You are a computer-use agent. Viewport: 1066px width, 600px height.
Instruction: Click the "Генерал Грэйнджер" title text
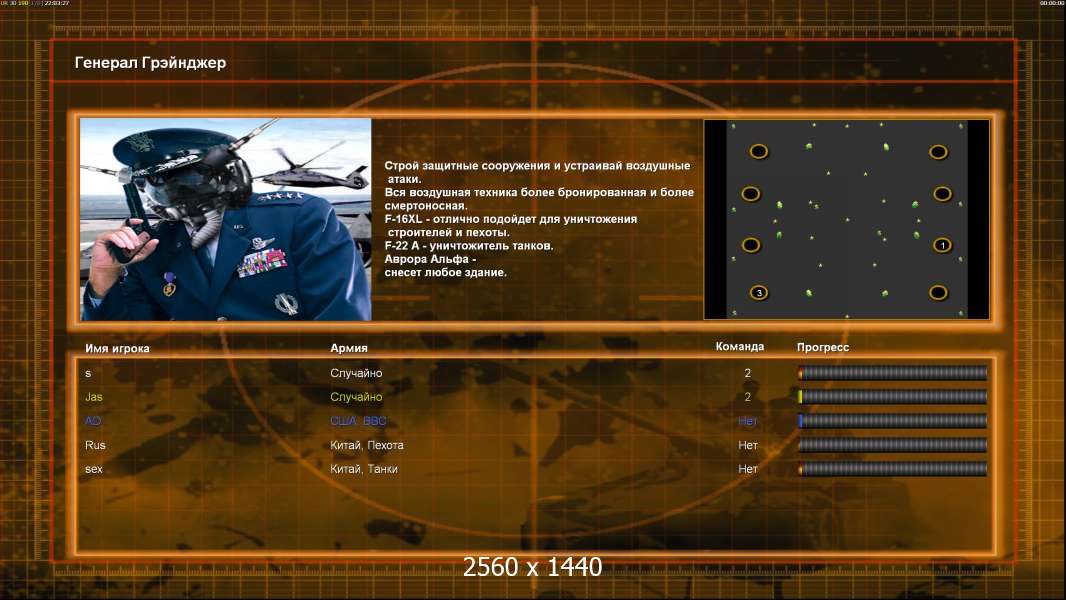[x=150, y=63]
